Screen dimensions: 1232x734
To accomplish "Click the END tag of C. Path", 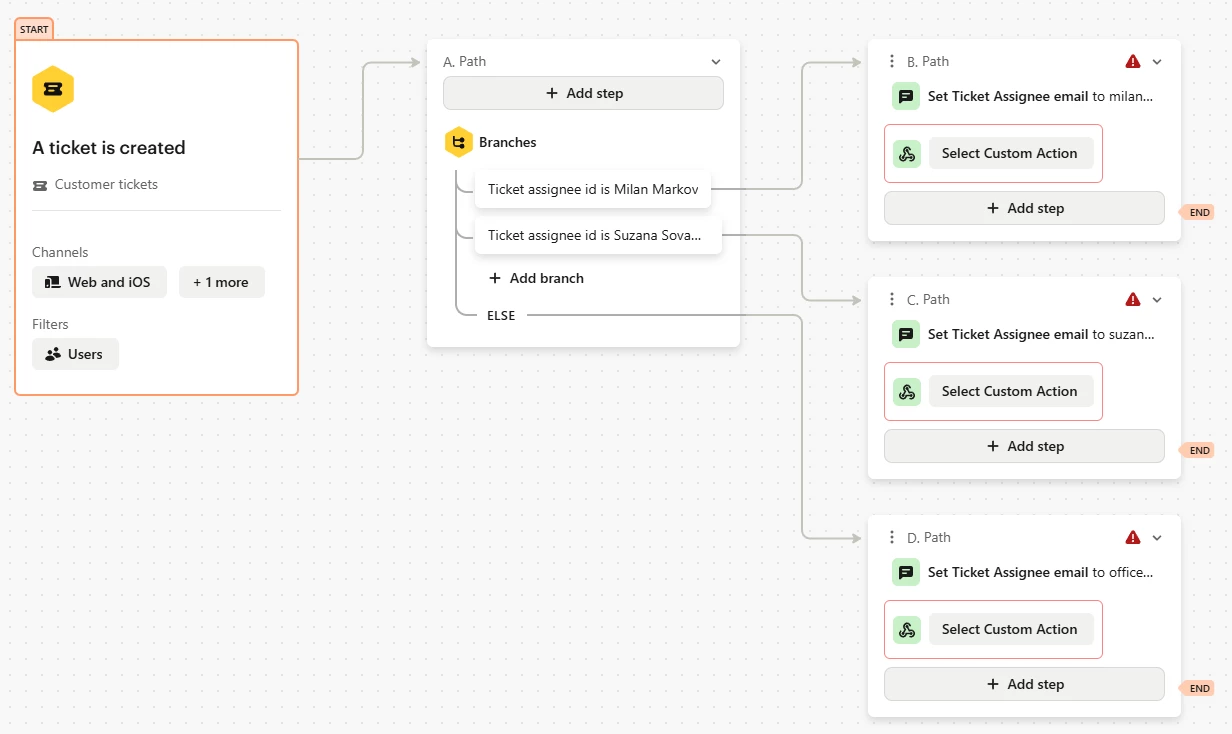I will pos(1198,450).
